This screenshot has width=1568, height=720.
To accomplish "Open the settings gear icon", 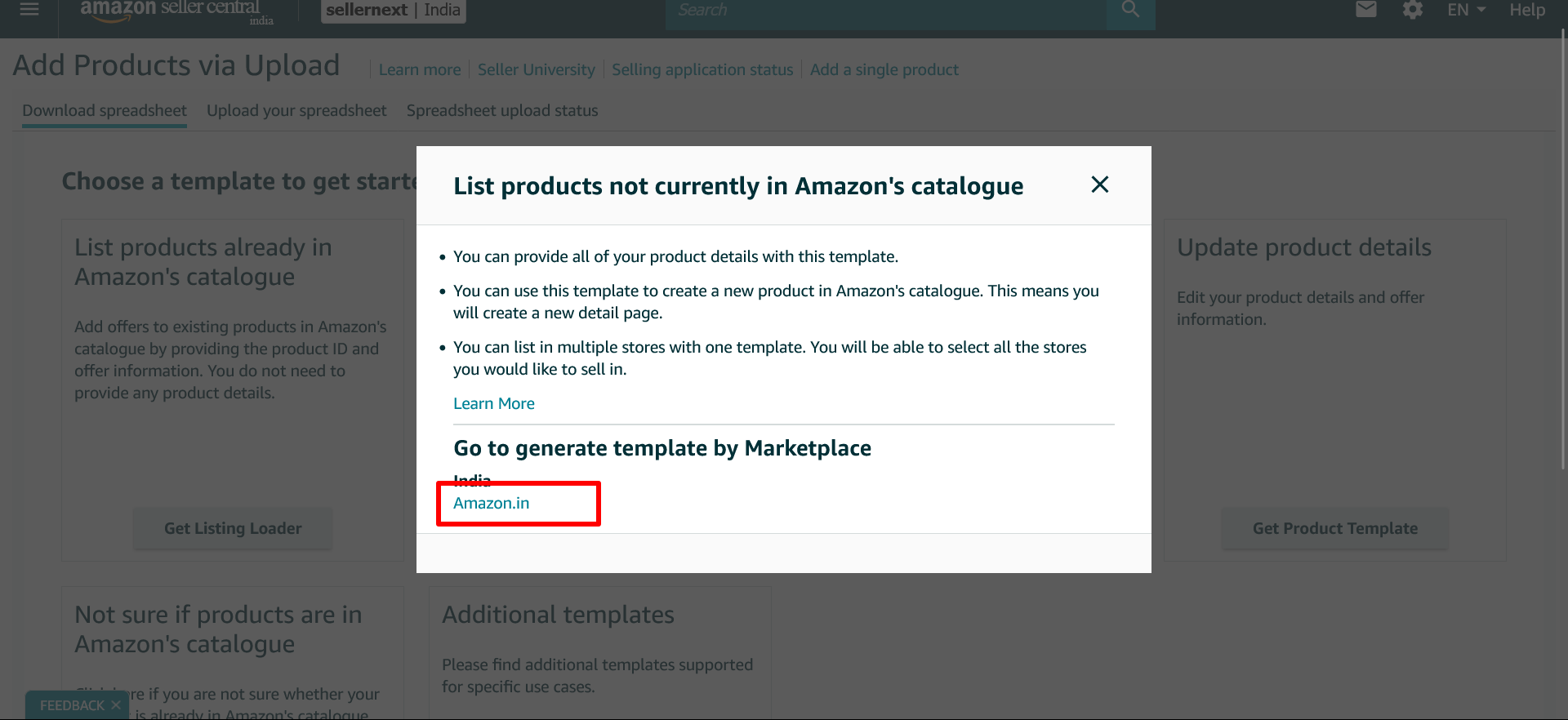I will 1413,10.
